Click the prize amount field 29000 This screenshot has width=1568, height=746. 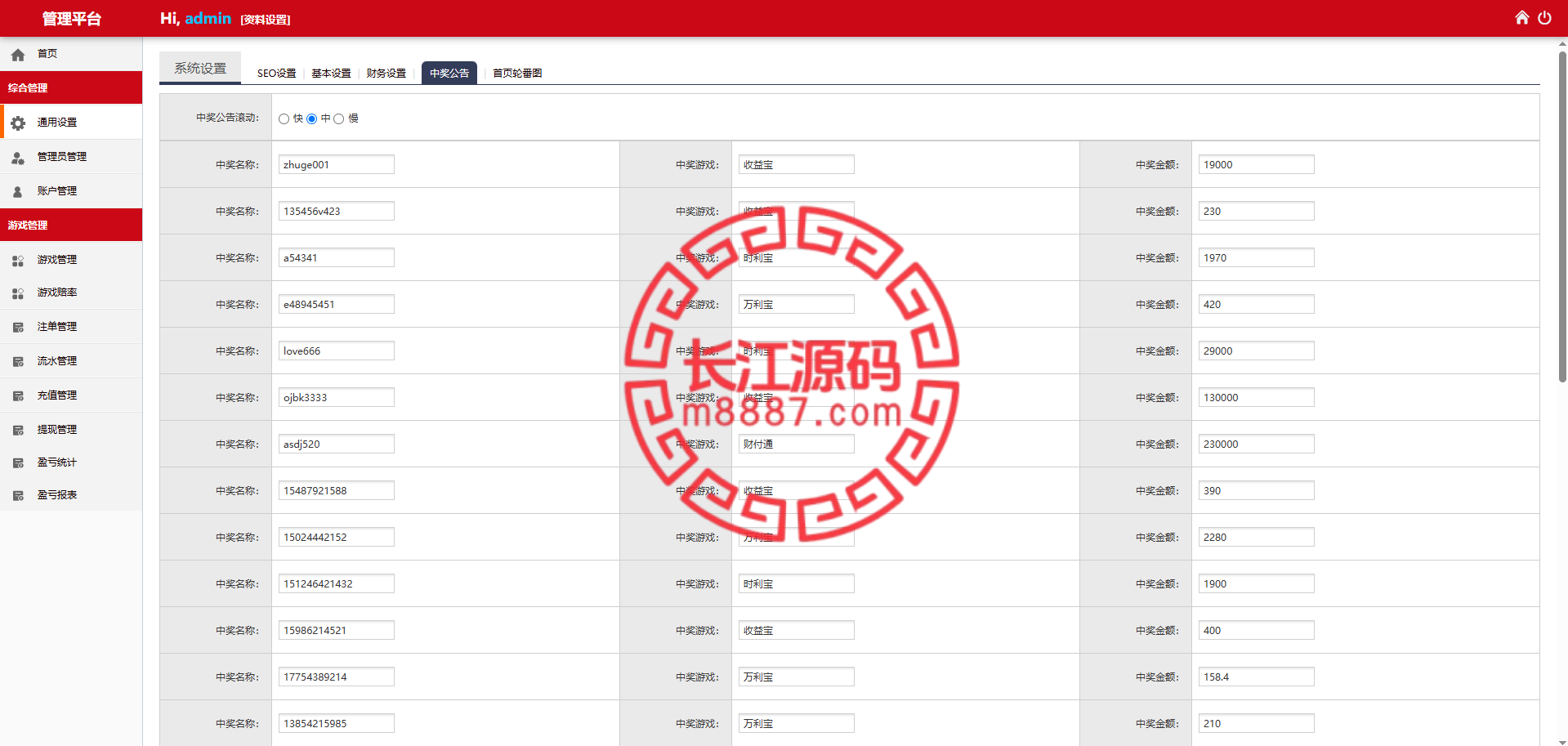point(1257,351)
